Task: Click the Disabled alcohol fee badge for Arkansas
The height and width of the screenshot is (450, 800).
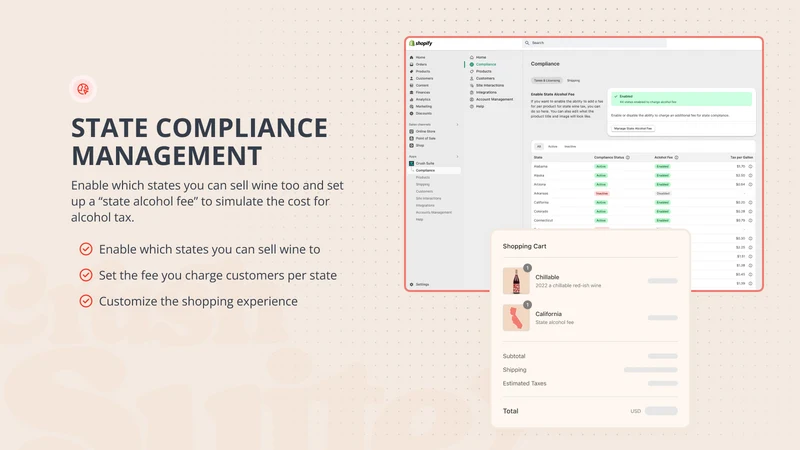Action: (663, 193)
